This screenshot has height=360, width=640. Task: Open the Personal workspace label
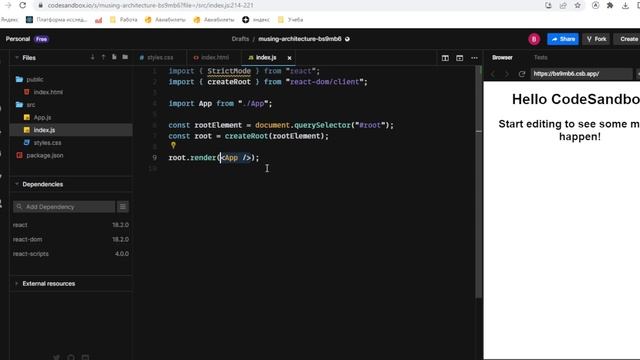[18, 39]
